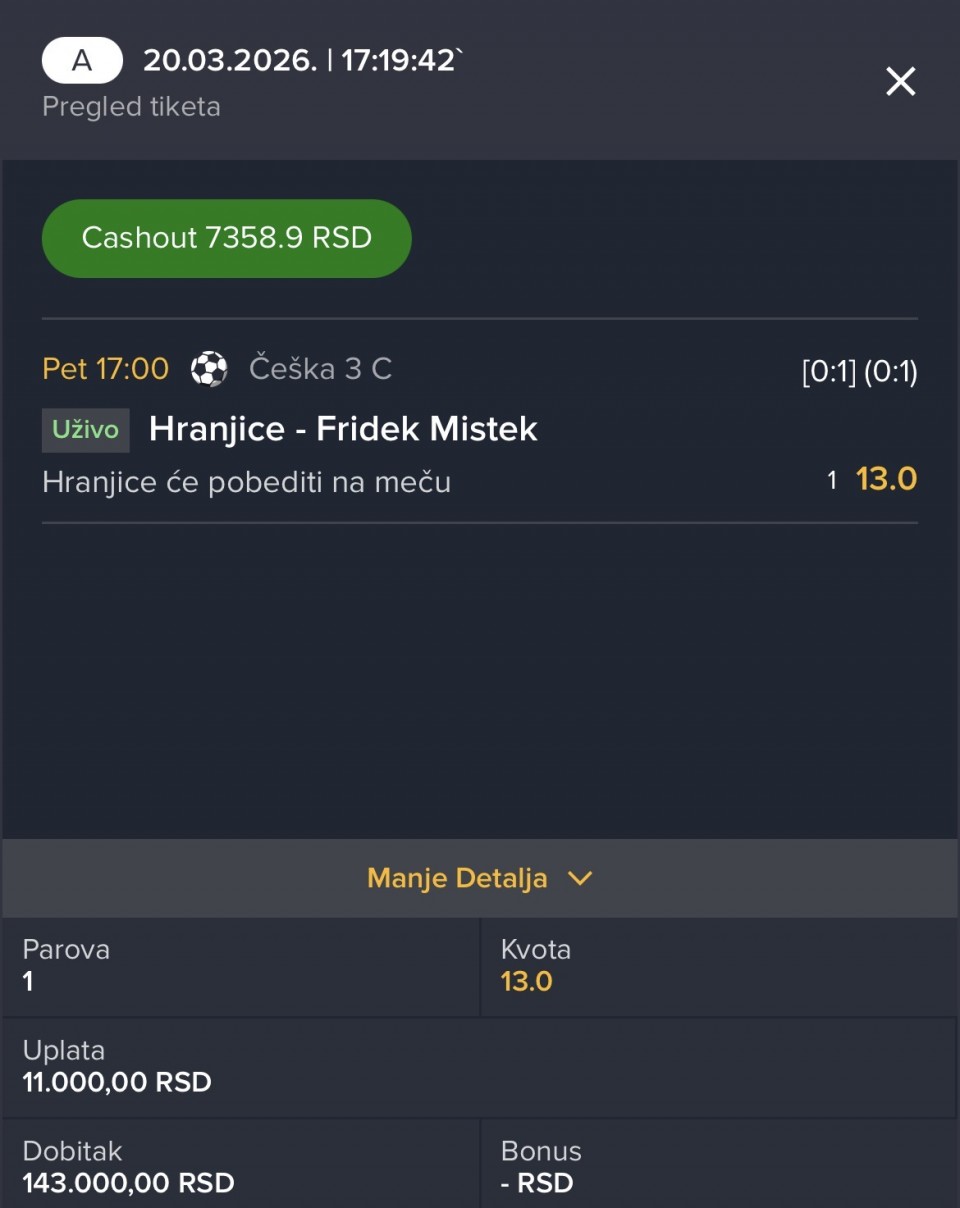Click the white 'A' ticket badge

pos(82,61)
